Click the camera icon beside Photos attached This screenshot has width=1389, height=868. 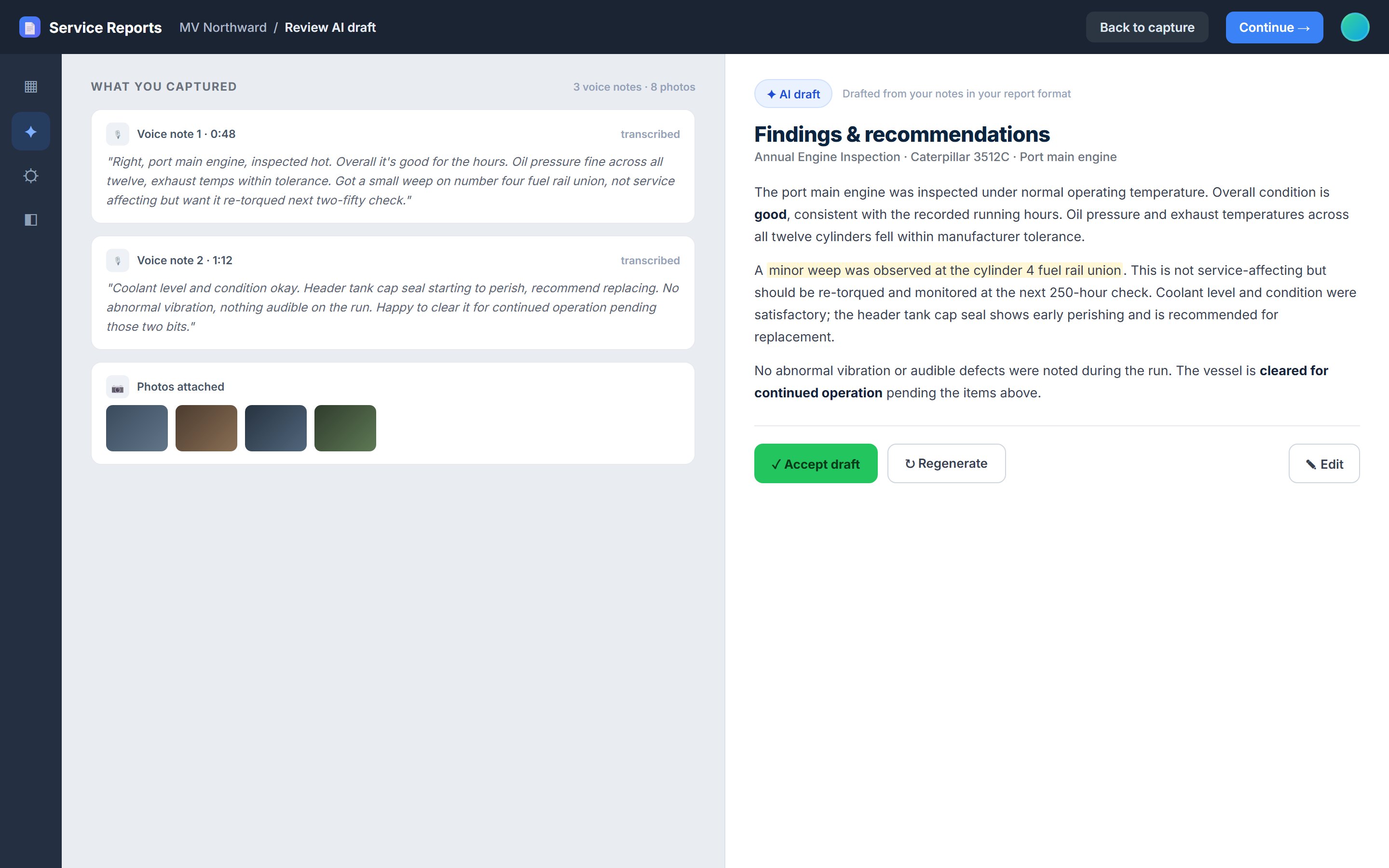coord(118,387)
